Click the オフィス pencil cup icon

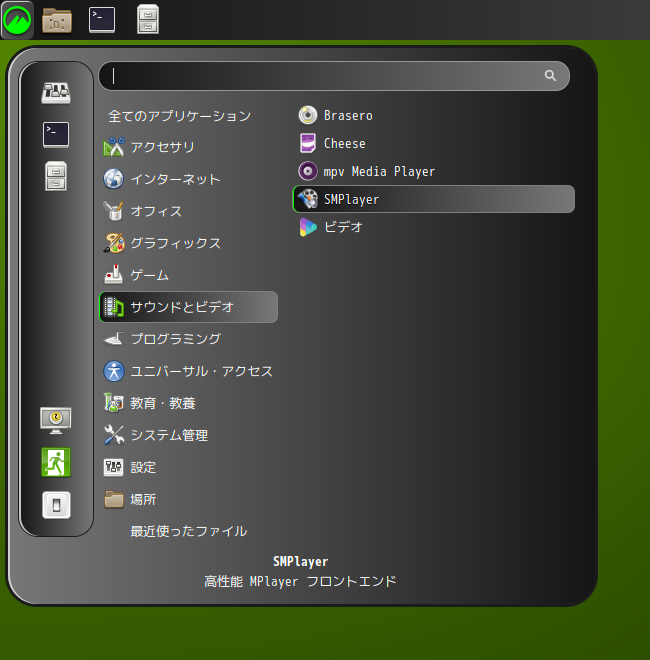click(x=114, y=211)
